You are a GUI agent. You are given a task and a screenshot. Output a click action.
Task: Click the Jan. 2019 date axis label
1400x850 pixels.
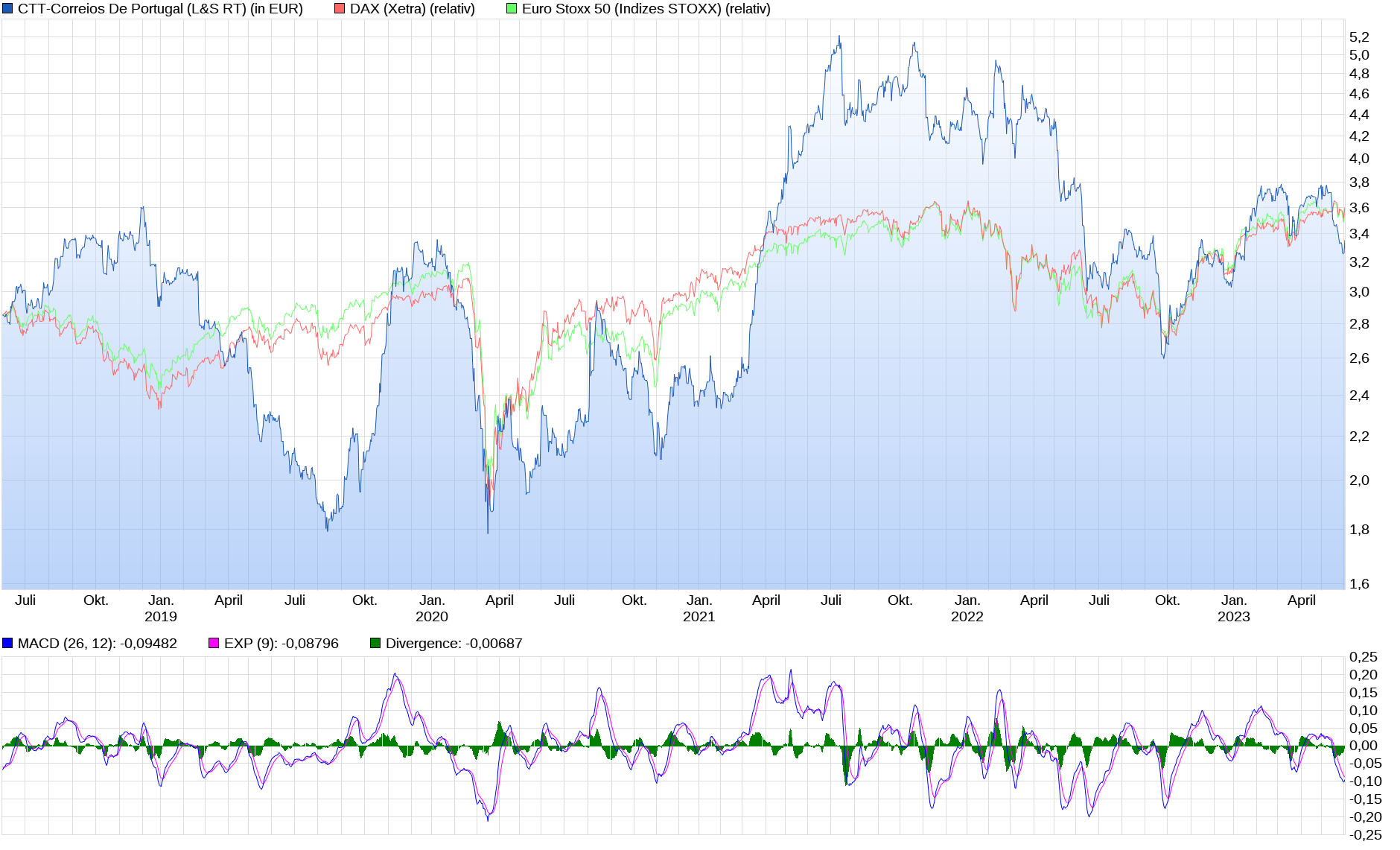[x=161, y=608]
